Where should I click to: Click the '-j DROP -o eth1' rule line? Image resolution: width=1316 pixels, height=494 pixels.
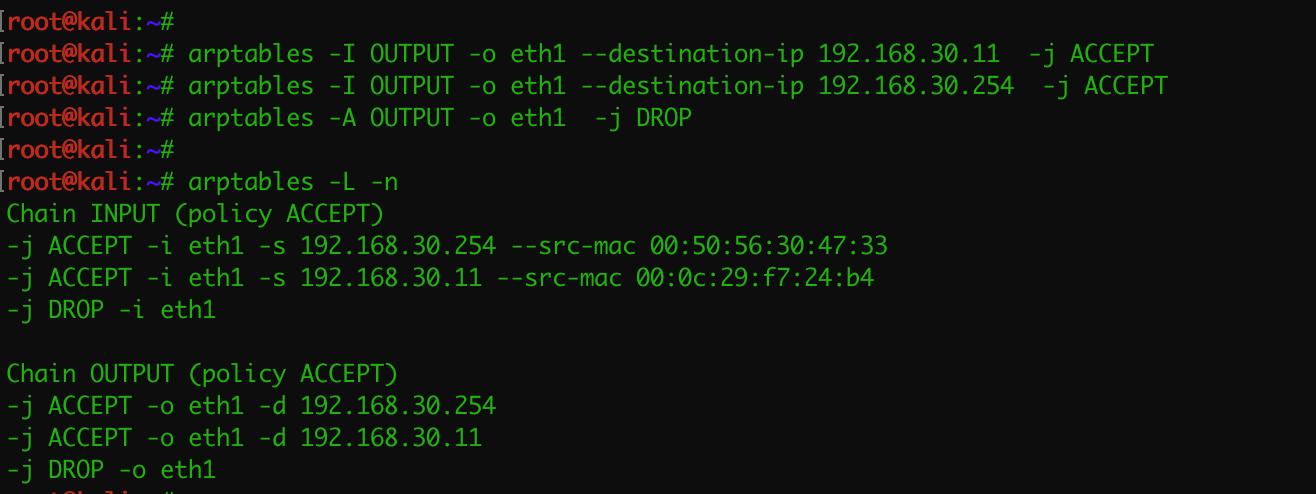pos(111,469)
